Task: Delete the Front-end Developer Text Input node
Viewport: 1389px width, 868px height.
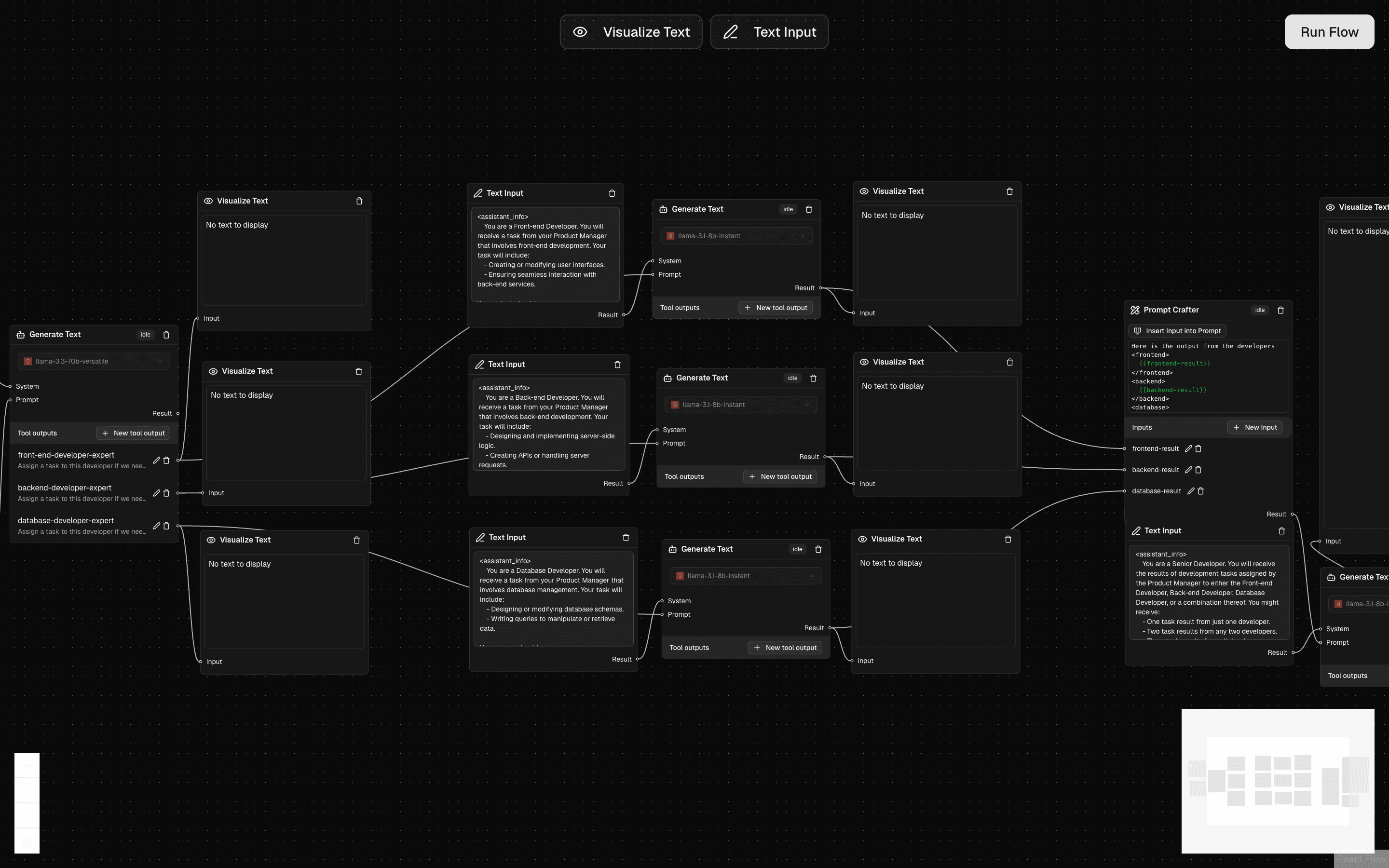Action: click(x=612, y=193)
